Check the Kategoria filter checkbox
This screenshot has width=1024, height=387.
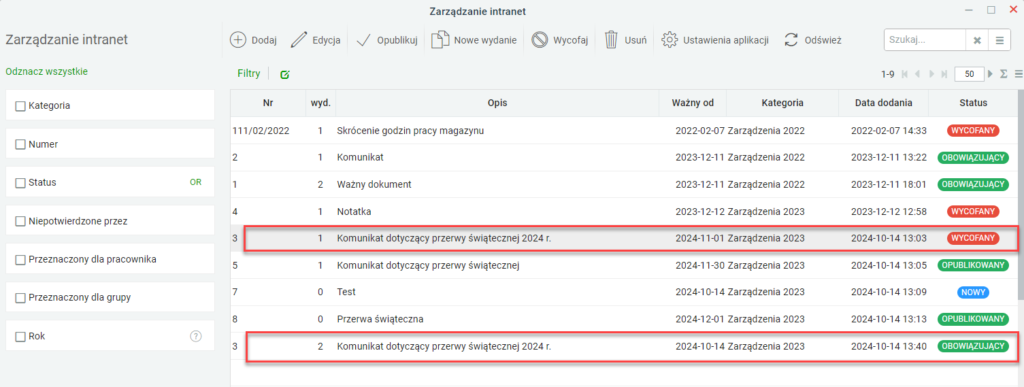coord(20,106)
